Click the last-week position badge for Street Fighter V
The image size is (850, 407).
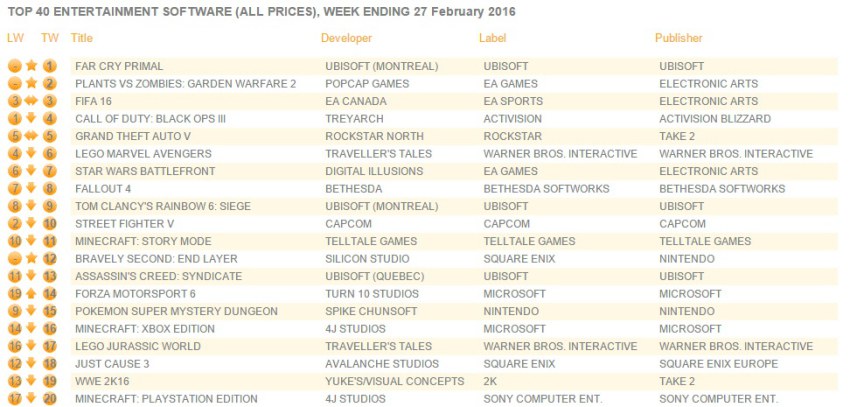click(x=14, y=223)
